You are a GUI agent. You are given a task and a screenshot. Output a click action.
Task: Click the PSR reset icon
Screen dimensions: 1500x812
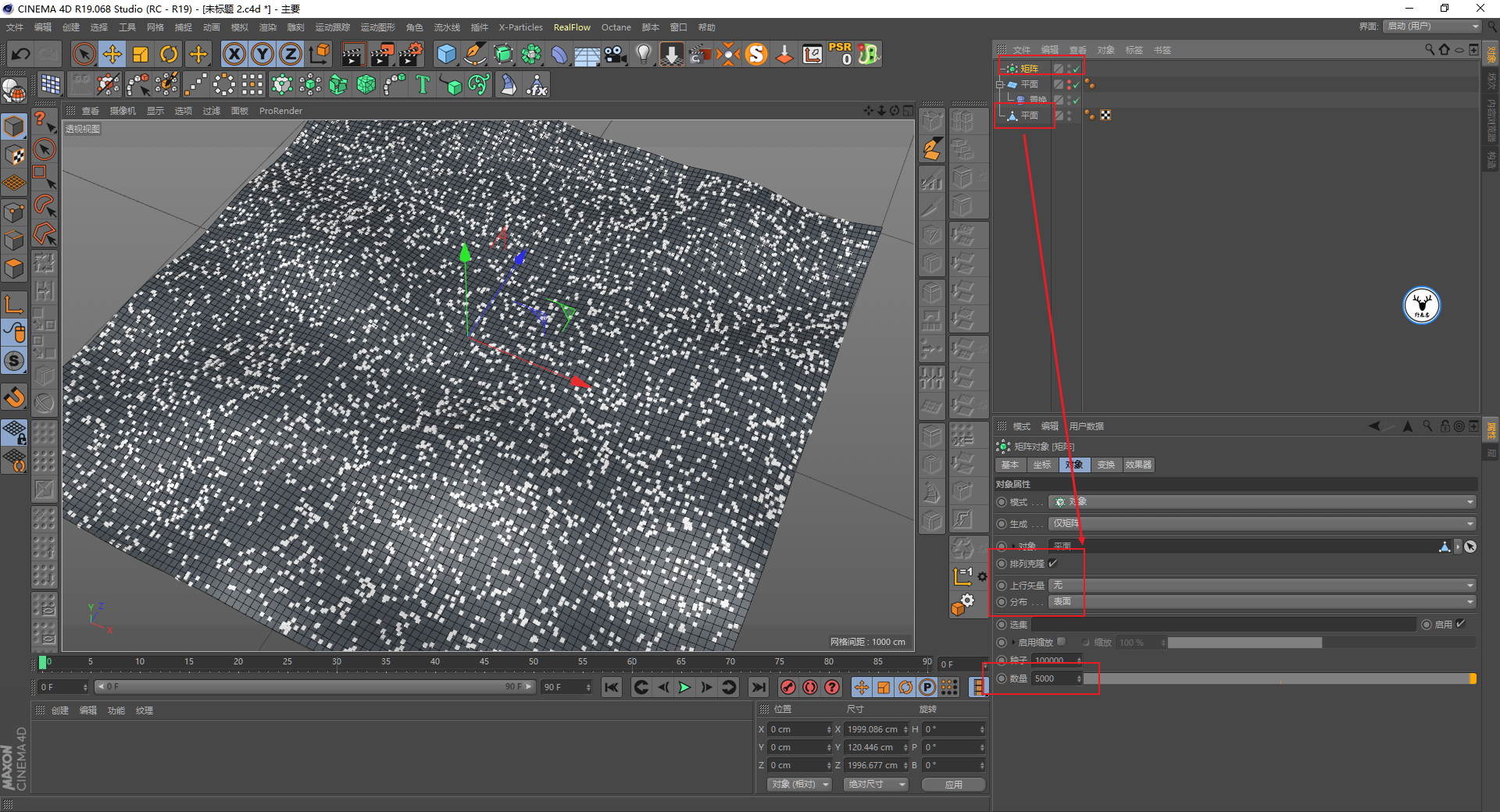click(841, 54)
